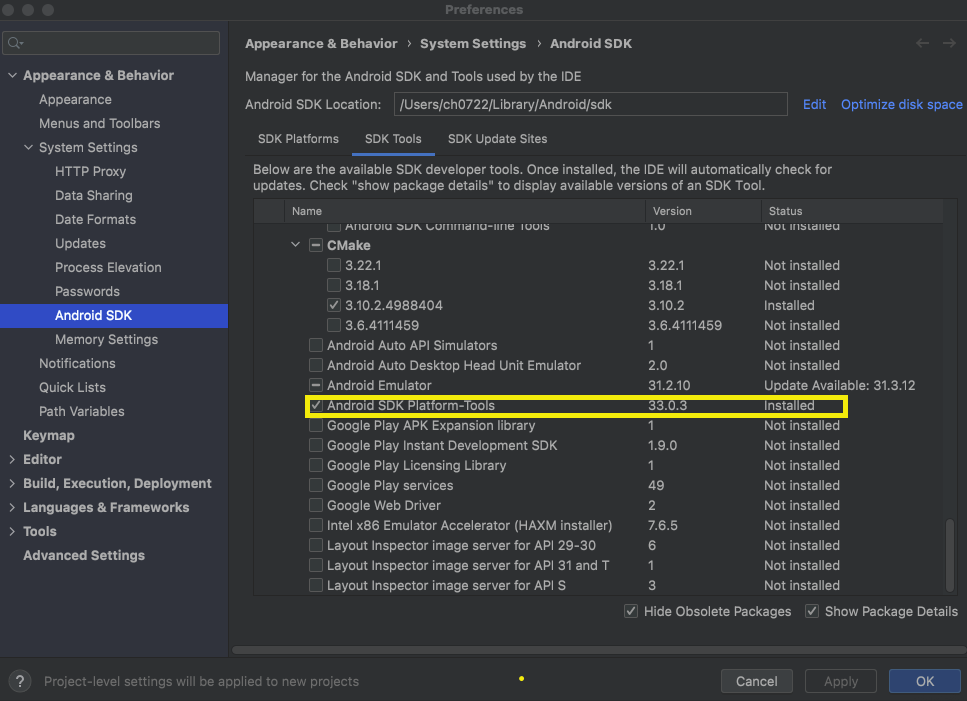
Task: Expand the Tools section chevron
Action: 12,531
